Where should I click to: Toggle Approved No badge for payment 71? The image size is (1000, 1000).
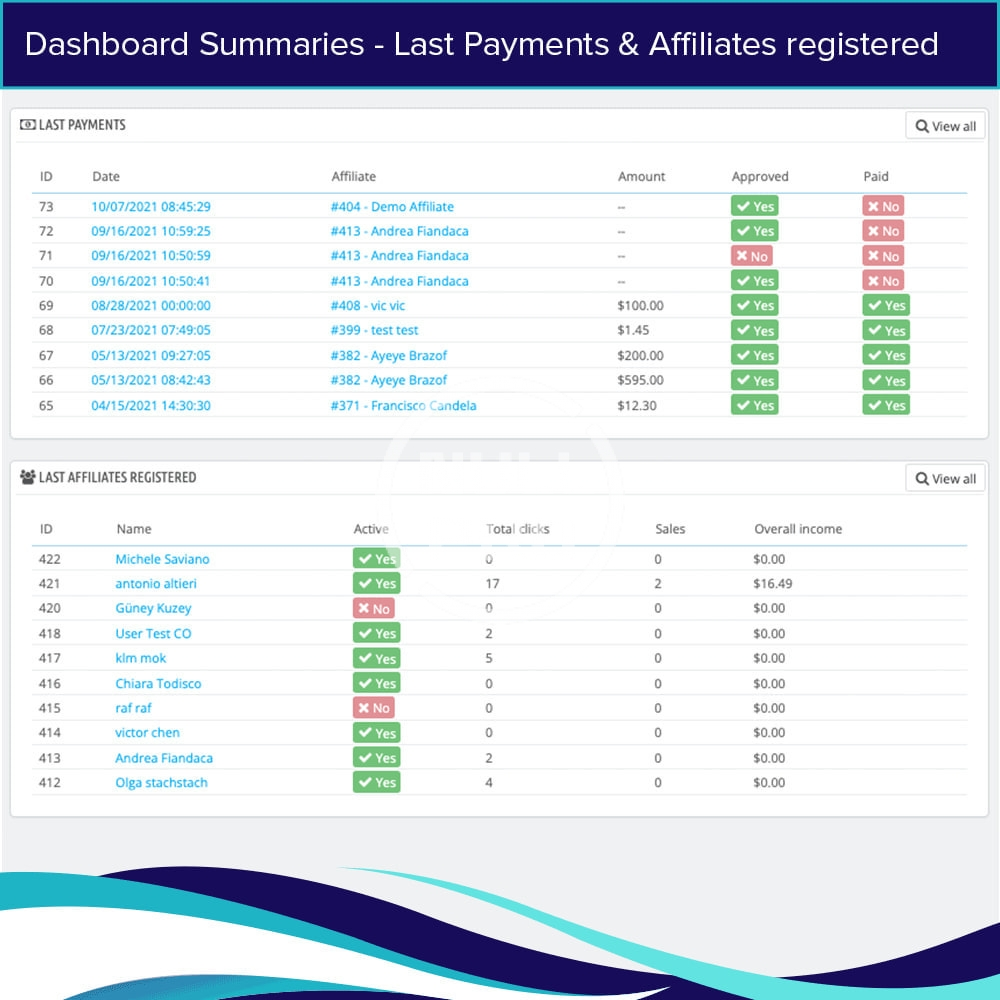coord(751,256)
